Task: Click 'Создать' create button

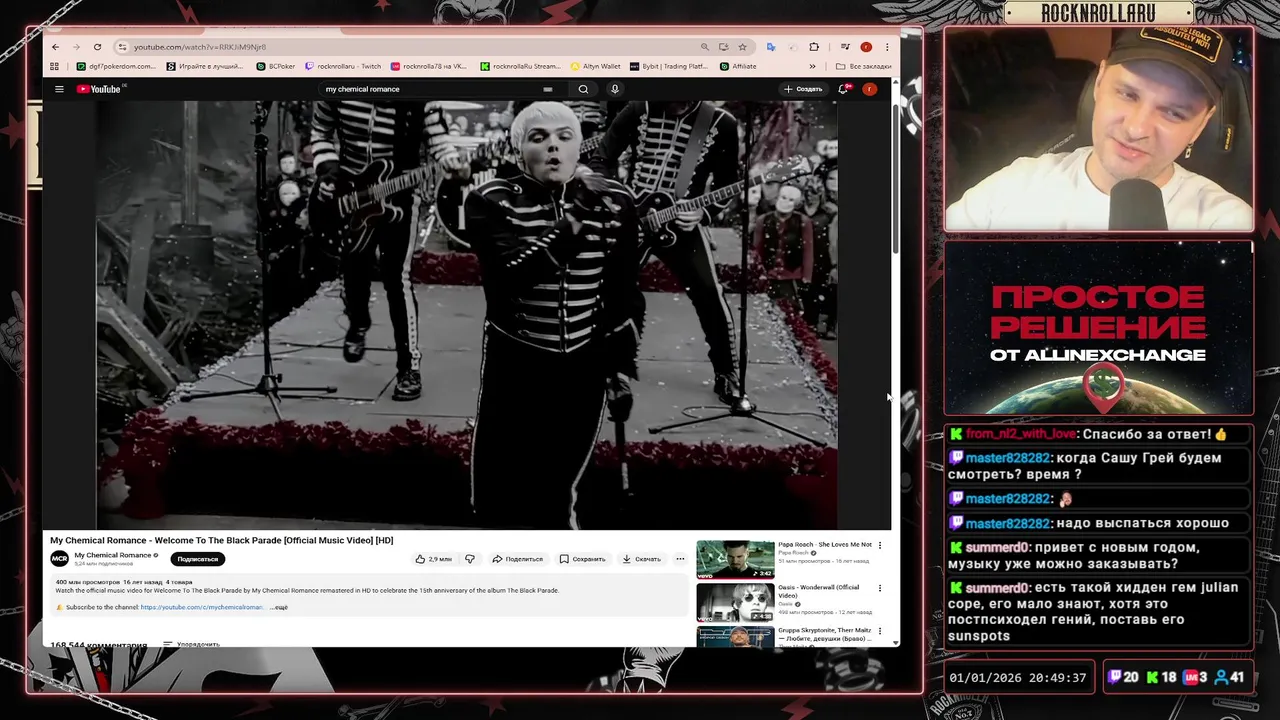Action: [803, 89]
